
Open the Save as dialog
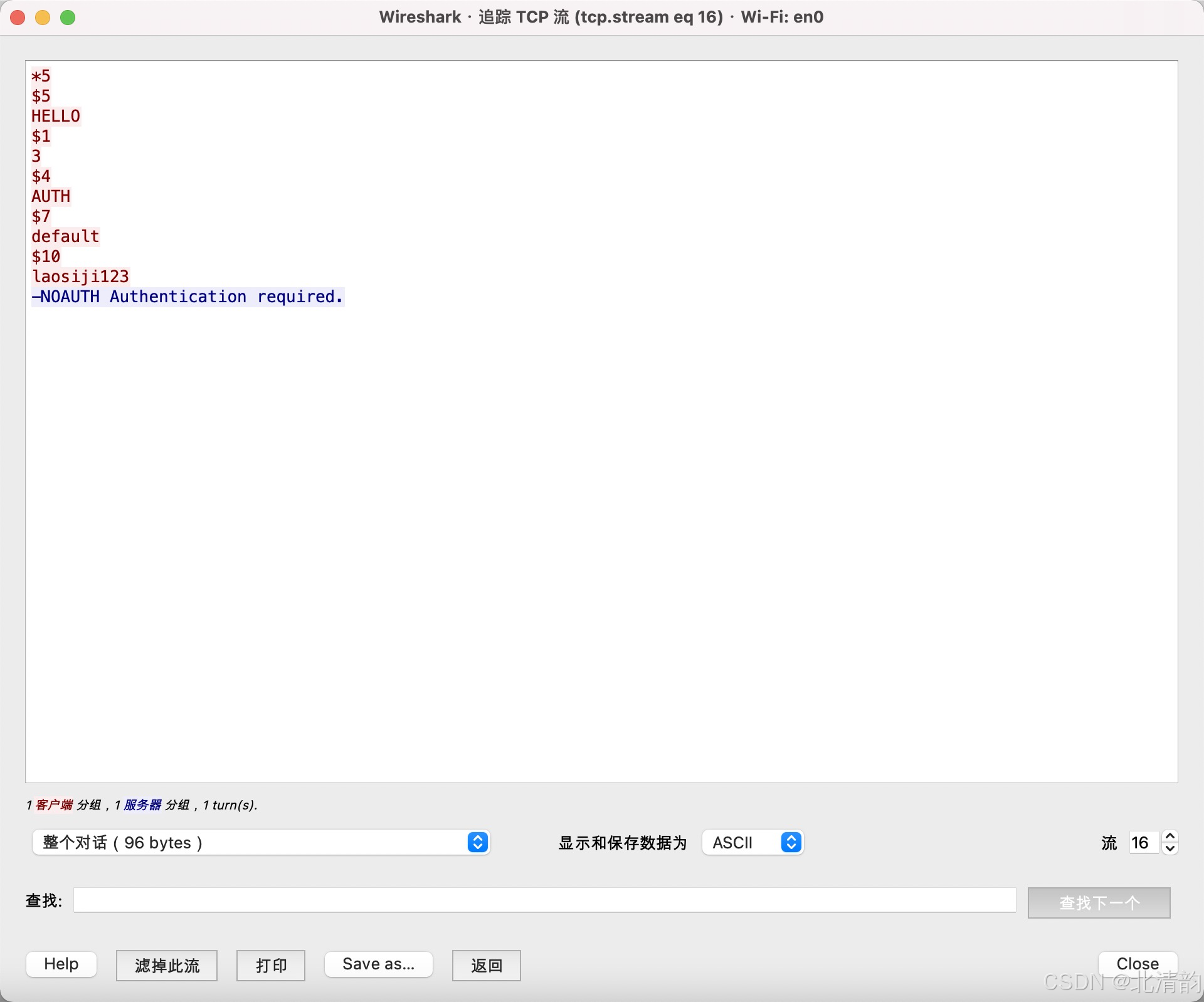pos(378,964)
